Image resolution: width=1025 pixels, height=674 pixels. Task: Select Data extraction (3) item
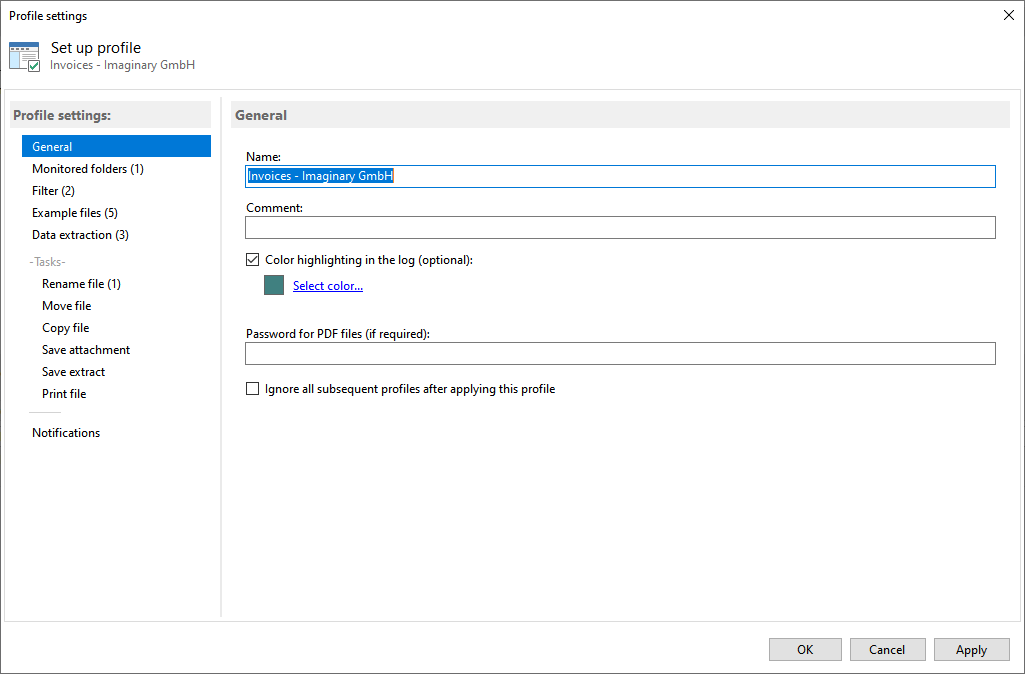click(x=80, y=235)
